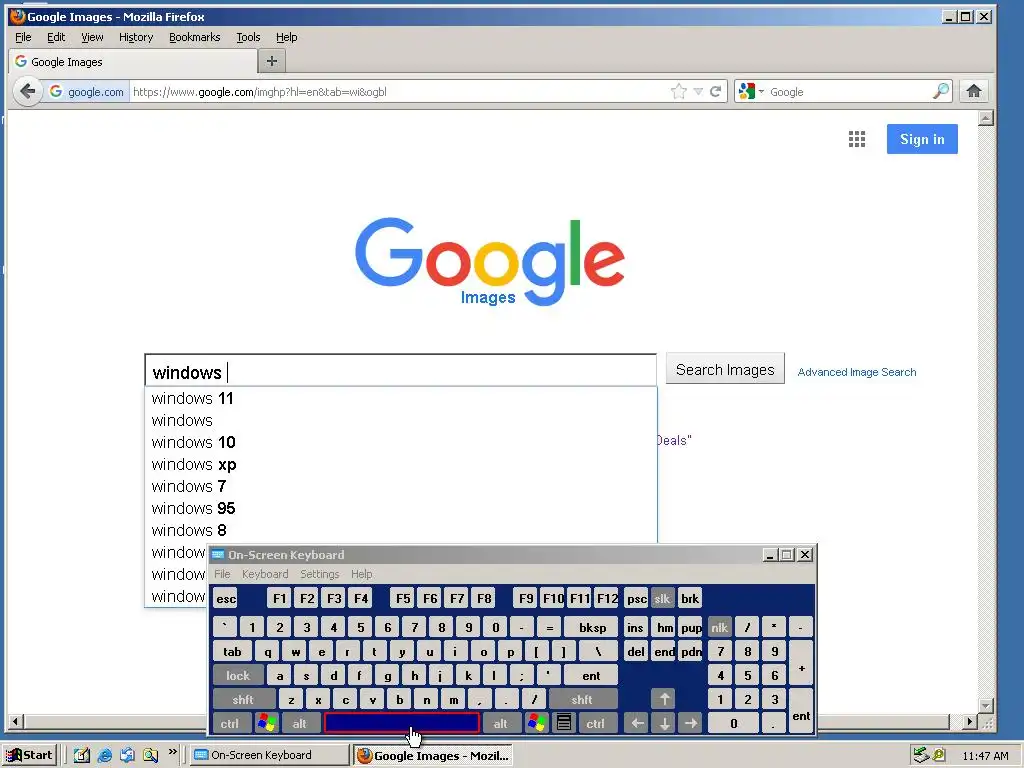Click the tab key on keyboard
Viewport: 1024px width, 768px height.
[232, 652]
